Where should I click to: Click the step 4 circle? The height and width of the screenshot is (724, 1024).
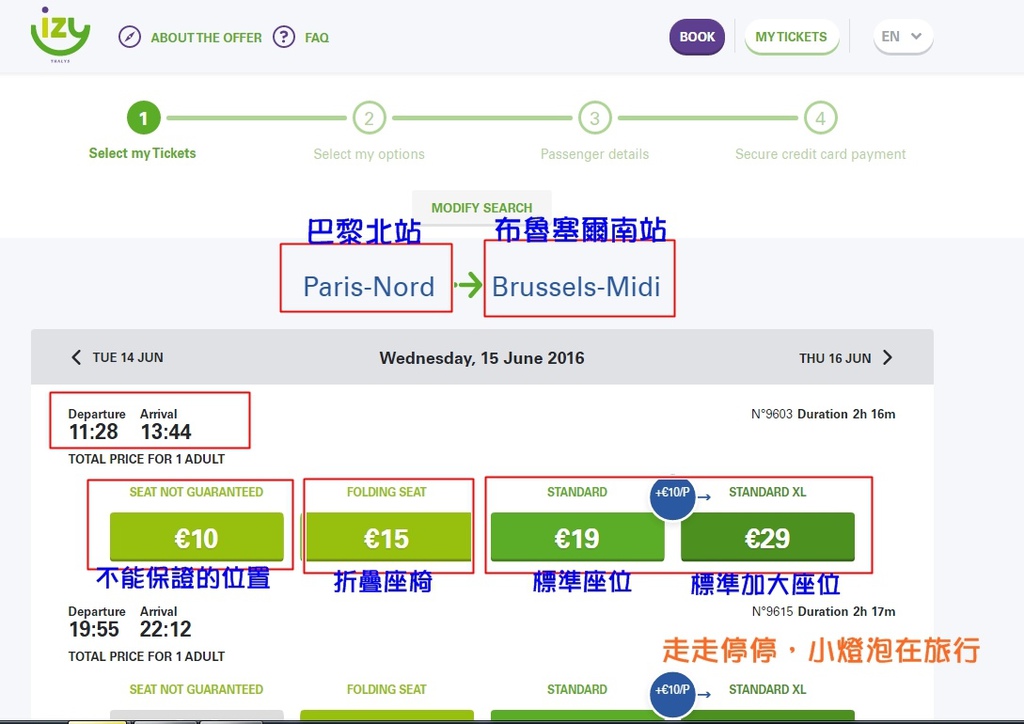point(820,118)
